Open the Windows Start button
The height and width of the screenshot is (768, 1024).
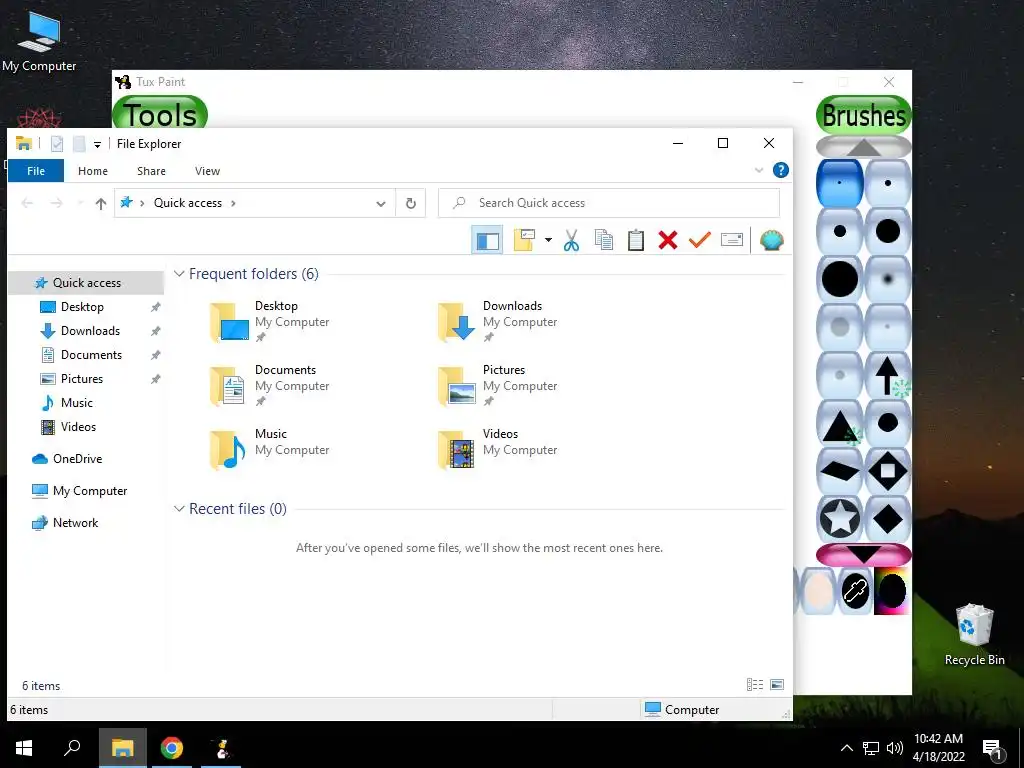point(24,748)
